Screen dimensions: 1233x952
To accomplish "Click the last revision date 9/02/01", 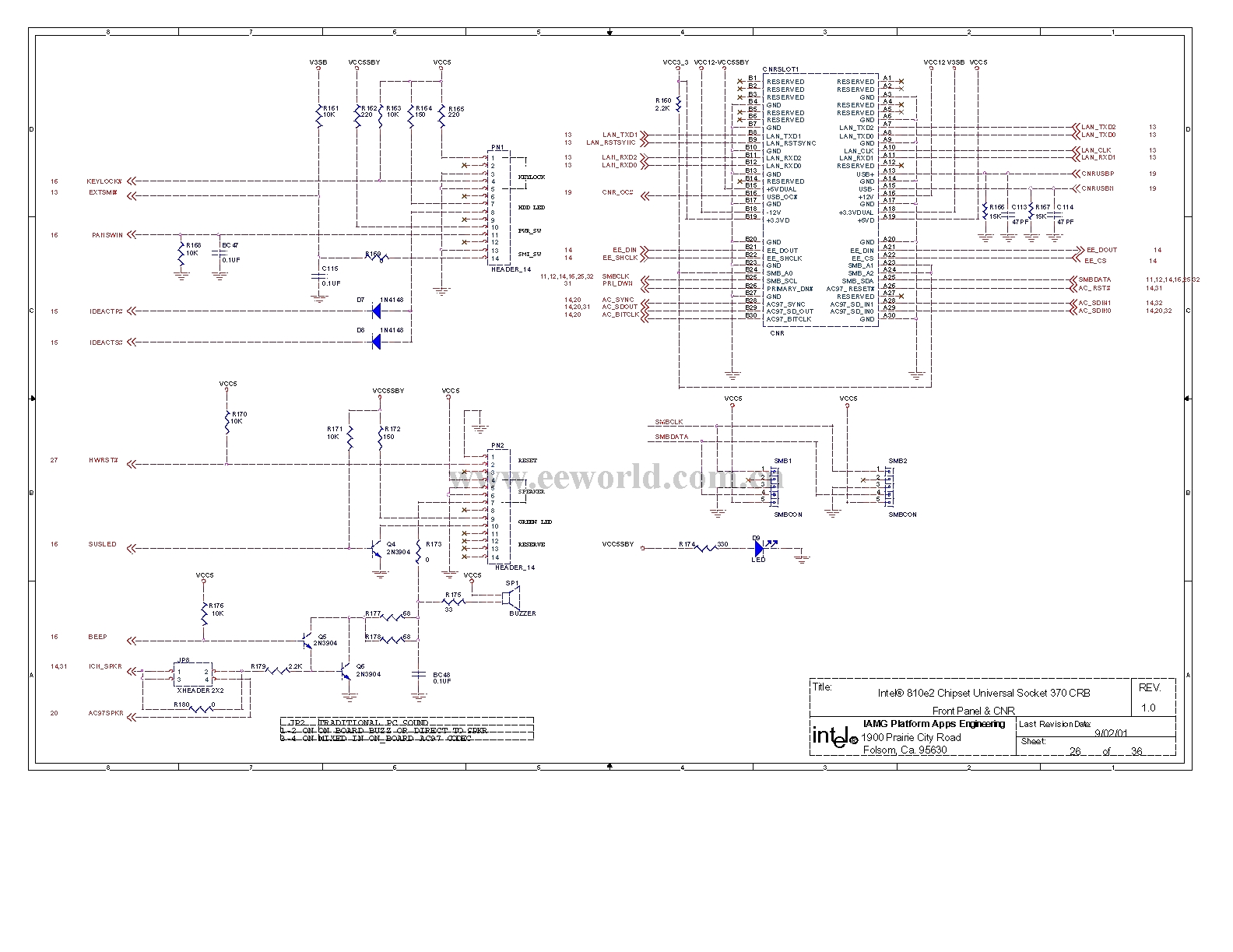I will 1109,732.
